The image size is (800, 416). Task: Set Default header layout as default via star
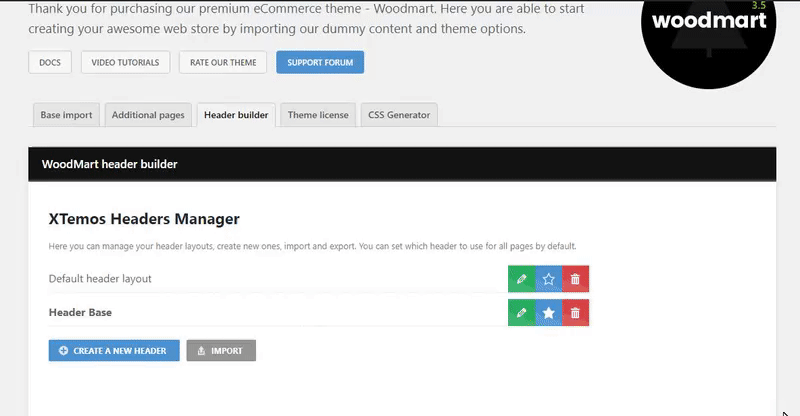pyautogui.click(x=548, y=279)
